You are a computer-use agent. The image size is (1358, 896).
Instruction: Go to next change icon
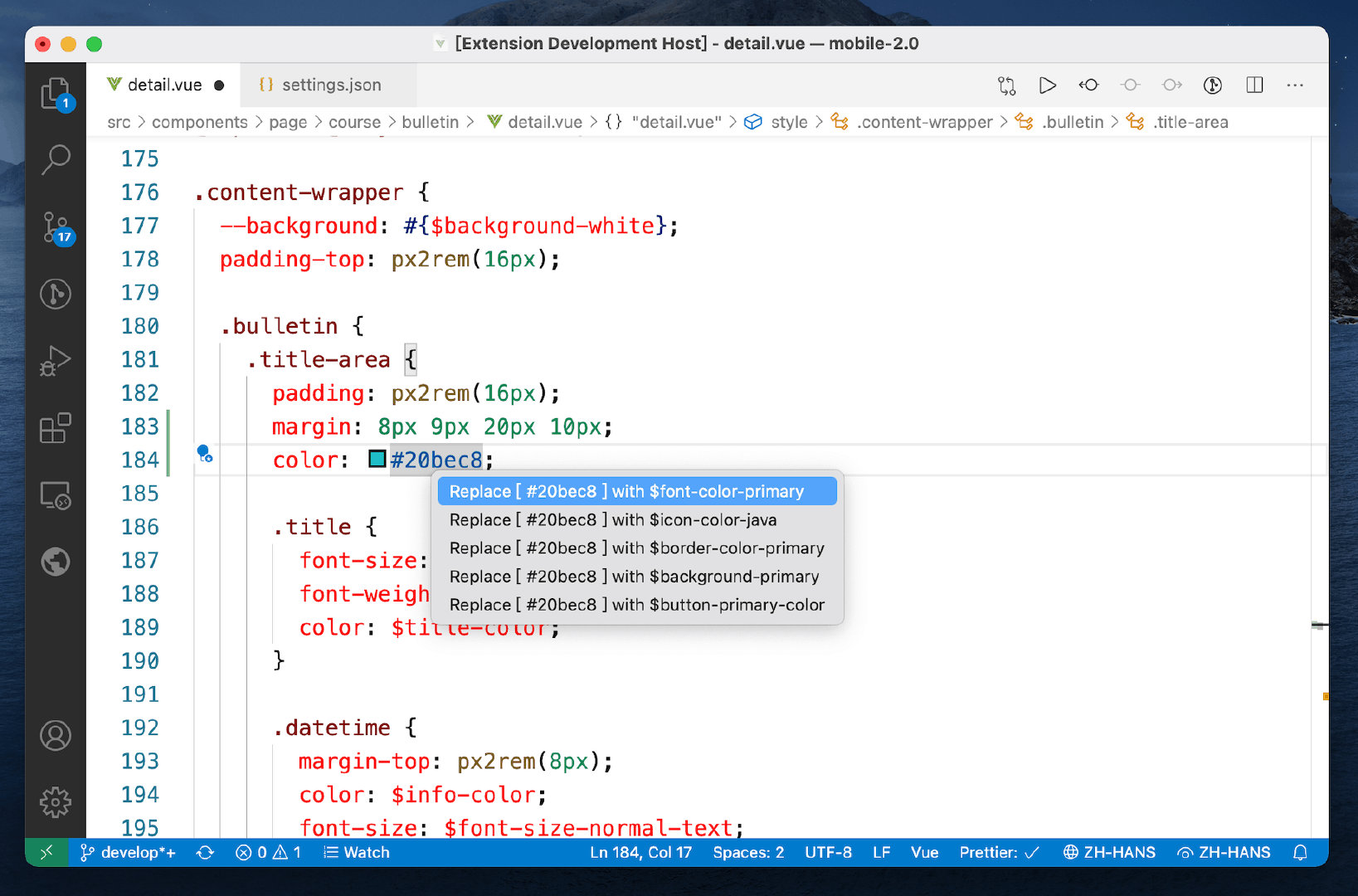click(1171, 85)
